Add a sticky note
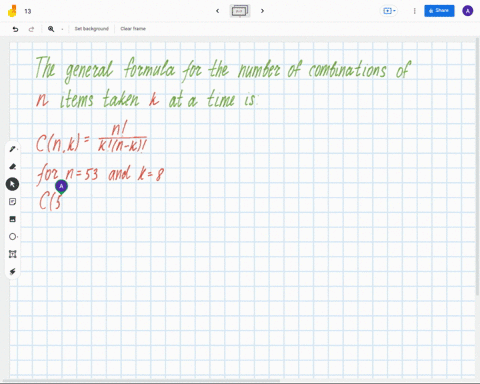 [x=13, y=202]
